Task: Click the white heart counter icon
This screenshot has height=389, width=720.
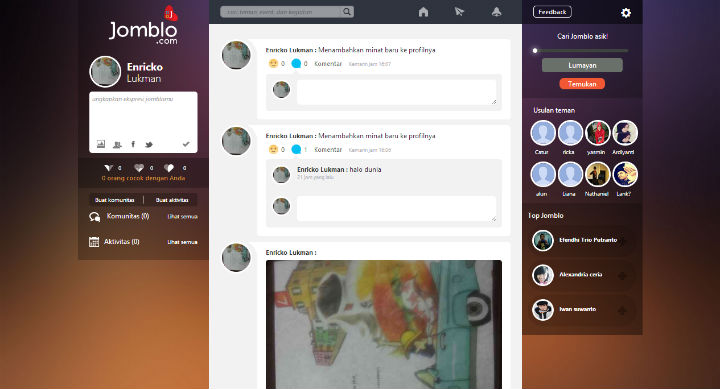Action: point(169,168)
